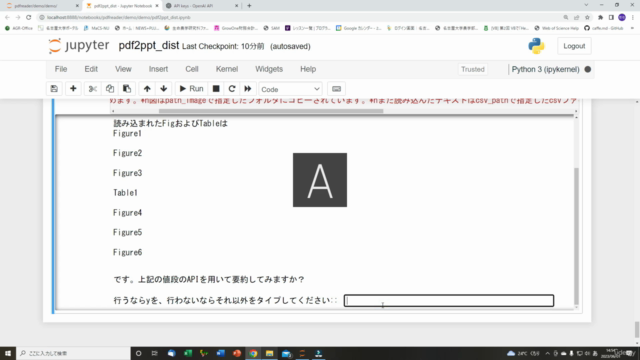The height and width of the screenshot is (360, 640).
Task: Open Word from the taskbar
Action: [x=220, y=353]
